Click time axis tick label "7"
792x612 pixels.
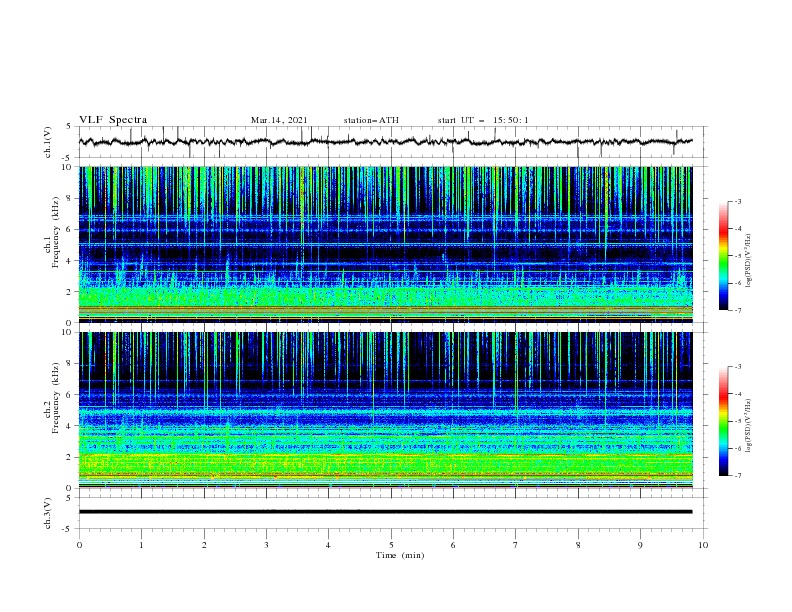point(516,545)
